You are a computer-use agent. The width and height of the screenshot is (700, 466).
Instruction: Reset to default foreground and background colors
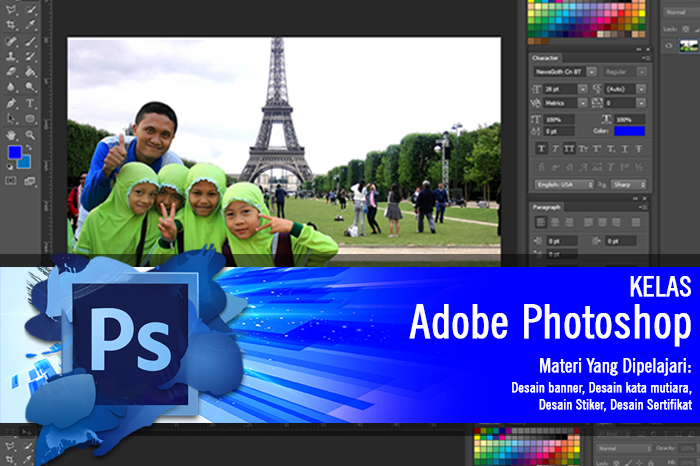coord(9,166)
